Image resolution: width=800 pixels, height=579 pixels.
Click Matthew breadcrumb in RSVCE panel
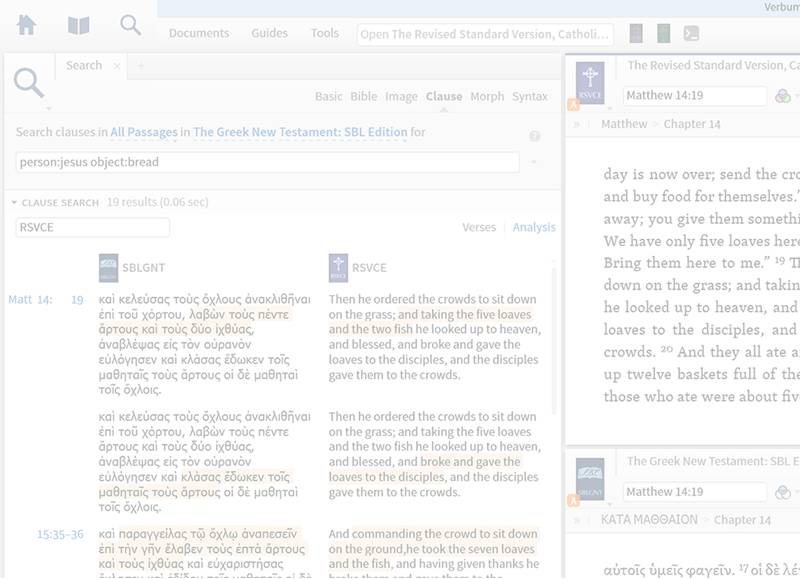point(624,124)
